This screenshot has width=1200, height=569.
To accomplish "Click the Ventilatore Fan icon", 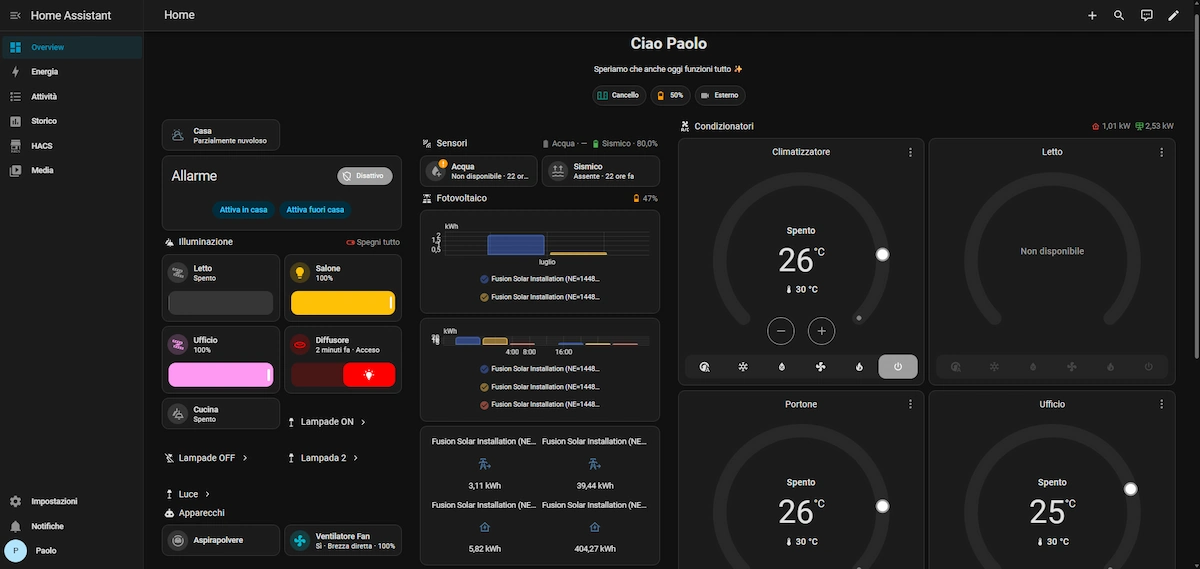I will point(300,541).
